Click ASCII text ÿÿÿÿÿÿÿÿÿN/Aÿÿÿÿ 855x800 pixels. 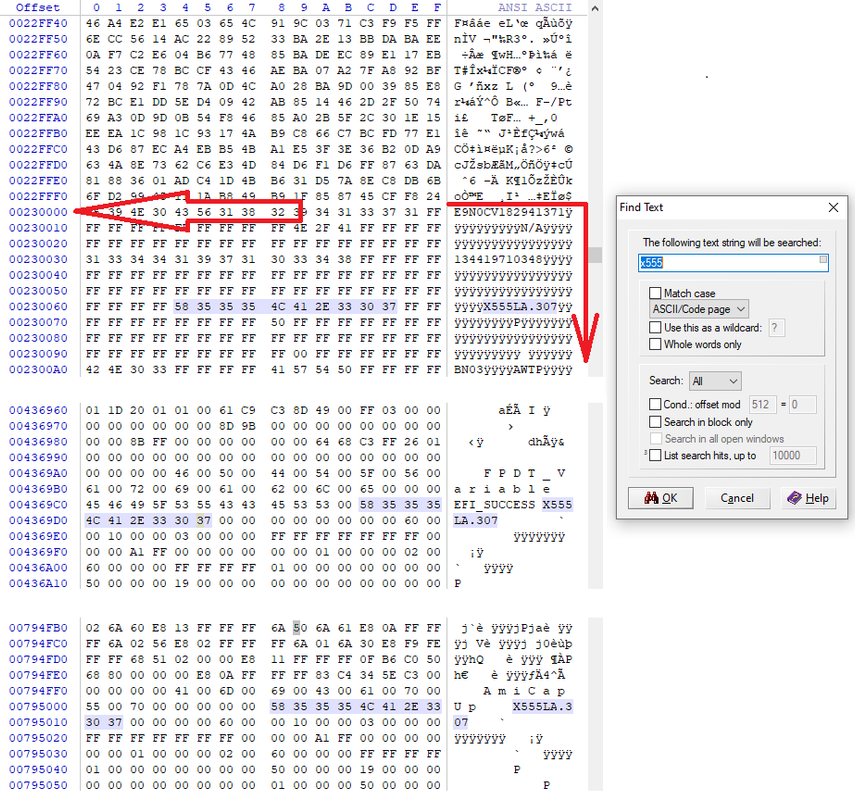click(513, 228)
